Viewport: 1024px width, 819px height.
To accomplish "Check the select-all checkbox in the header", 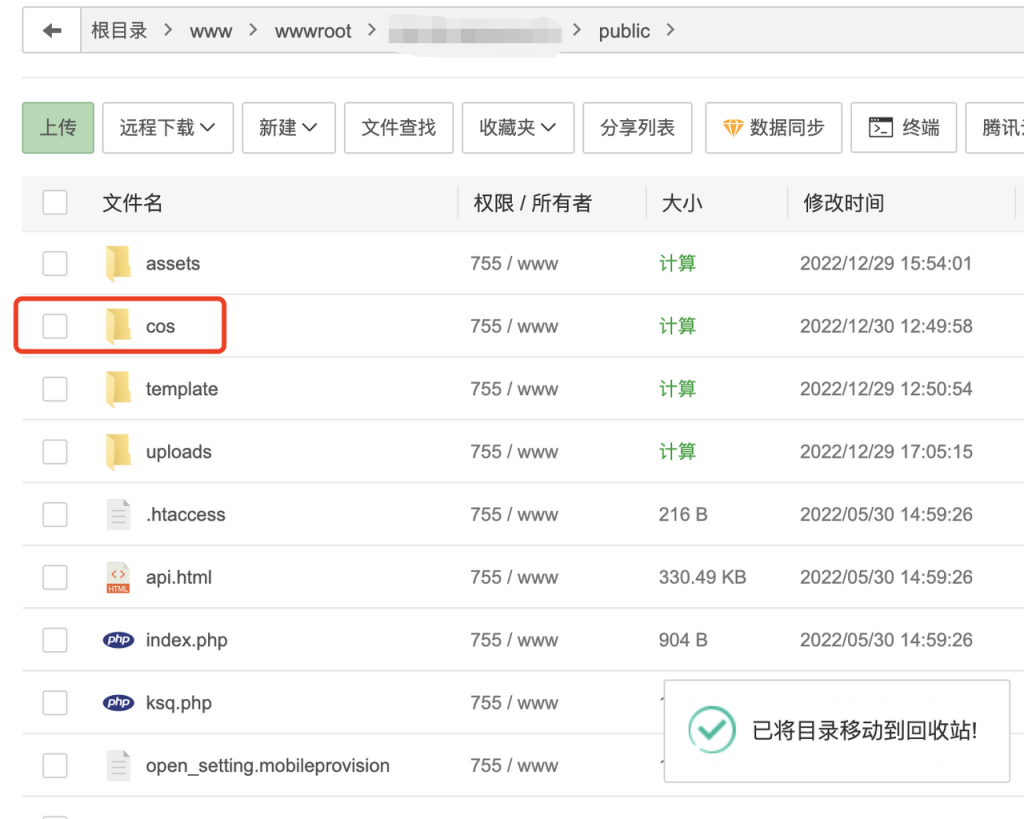I will 55,202.
